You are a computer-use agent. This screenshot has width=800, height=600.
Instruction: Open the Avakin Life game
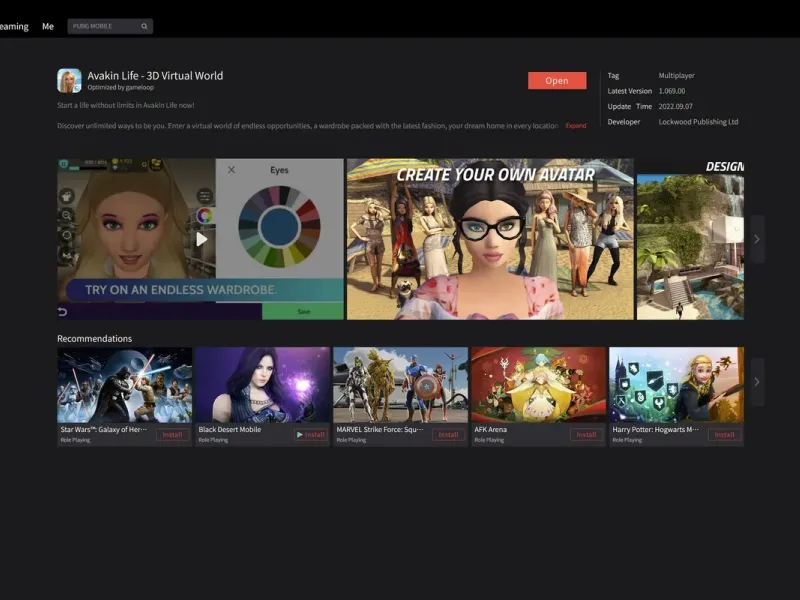557,81
